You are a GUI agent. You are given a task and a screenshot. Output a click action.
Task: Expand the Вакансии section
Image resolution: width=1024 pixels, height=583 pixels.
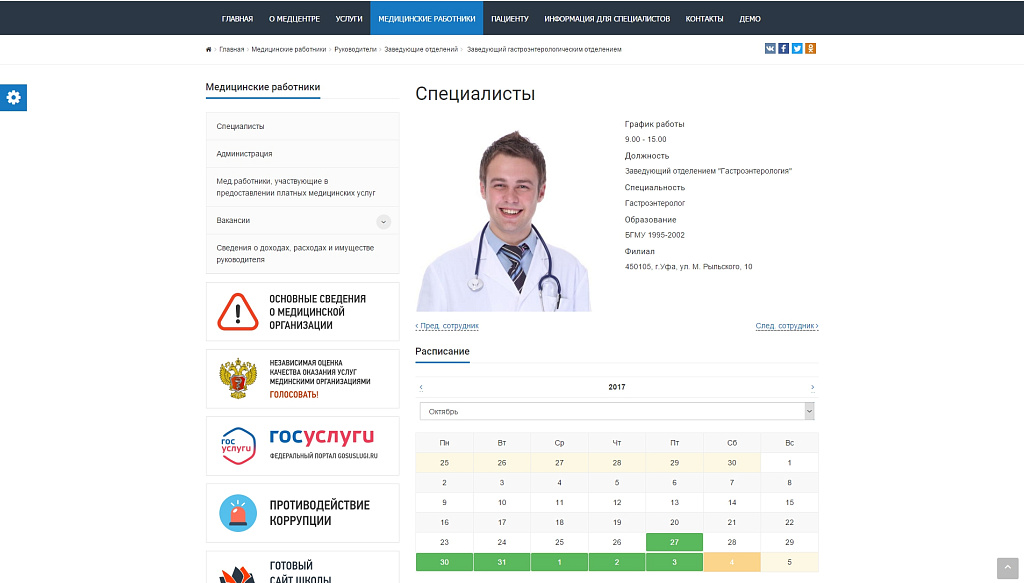383,221
